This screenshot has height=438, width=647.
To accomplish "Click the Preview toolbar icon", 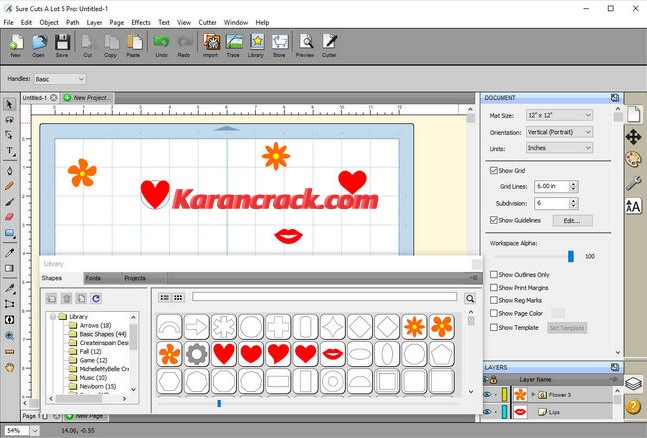I will tap(305, 45).
